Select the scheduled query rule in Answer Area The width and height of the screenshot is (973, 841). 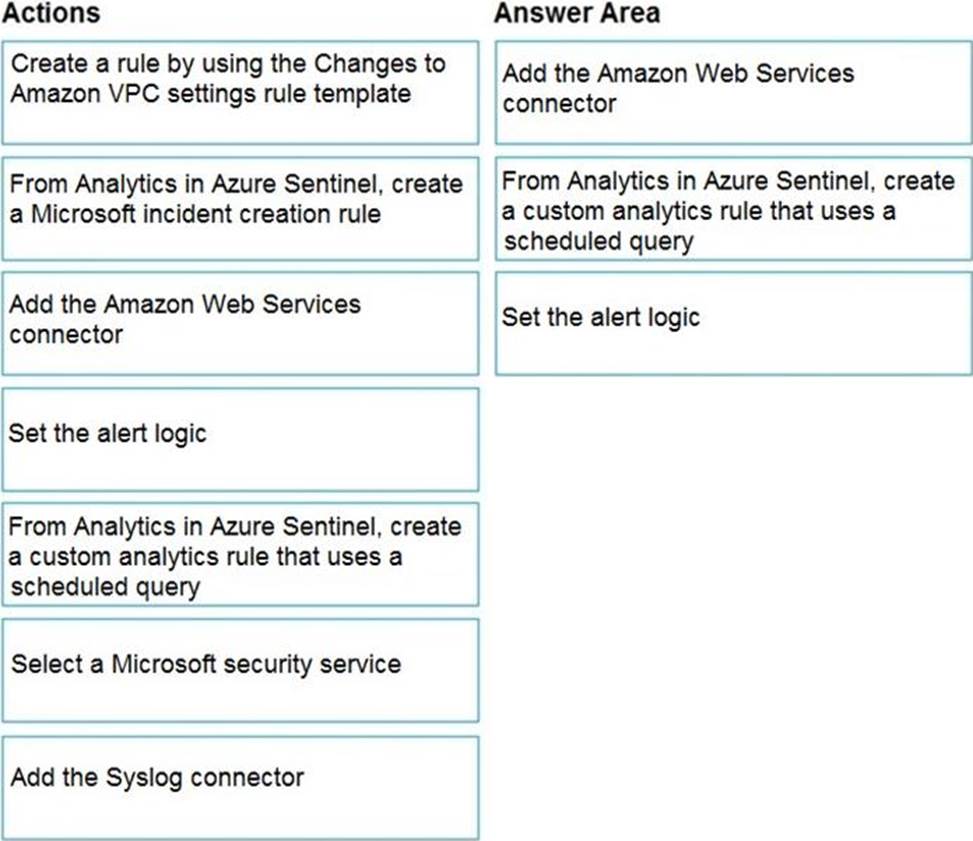pyautogui.click(x=733, y=209)
